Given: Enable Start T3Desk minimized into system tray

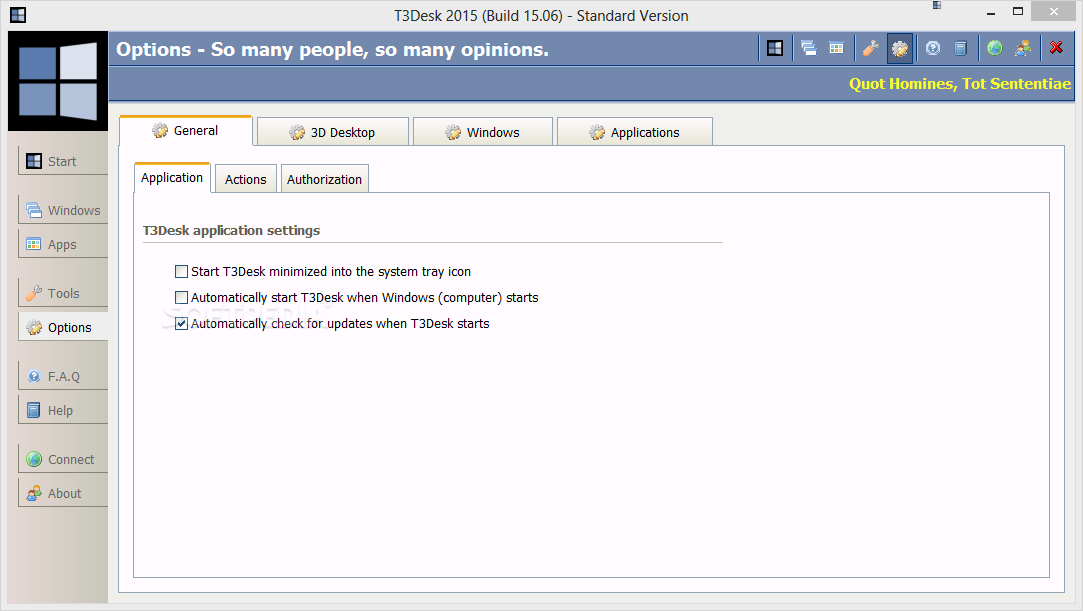Looking at the screenshot, I should (x=182, y=271).
